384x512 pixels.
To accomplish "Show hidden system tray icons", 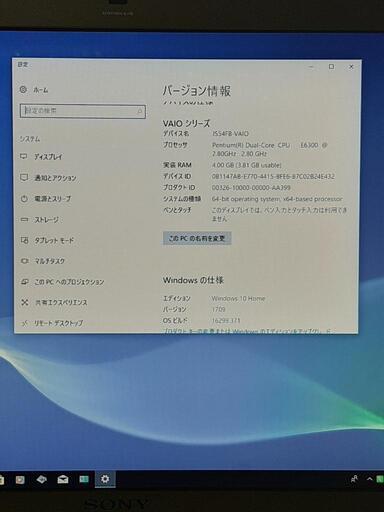I will [369, 479].
